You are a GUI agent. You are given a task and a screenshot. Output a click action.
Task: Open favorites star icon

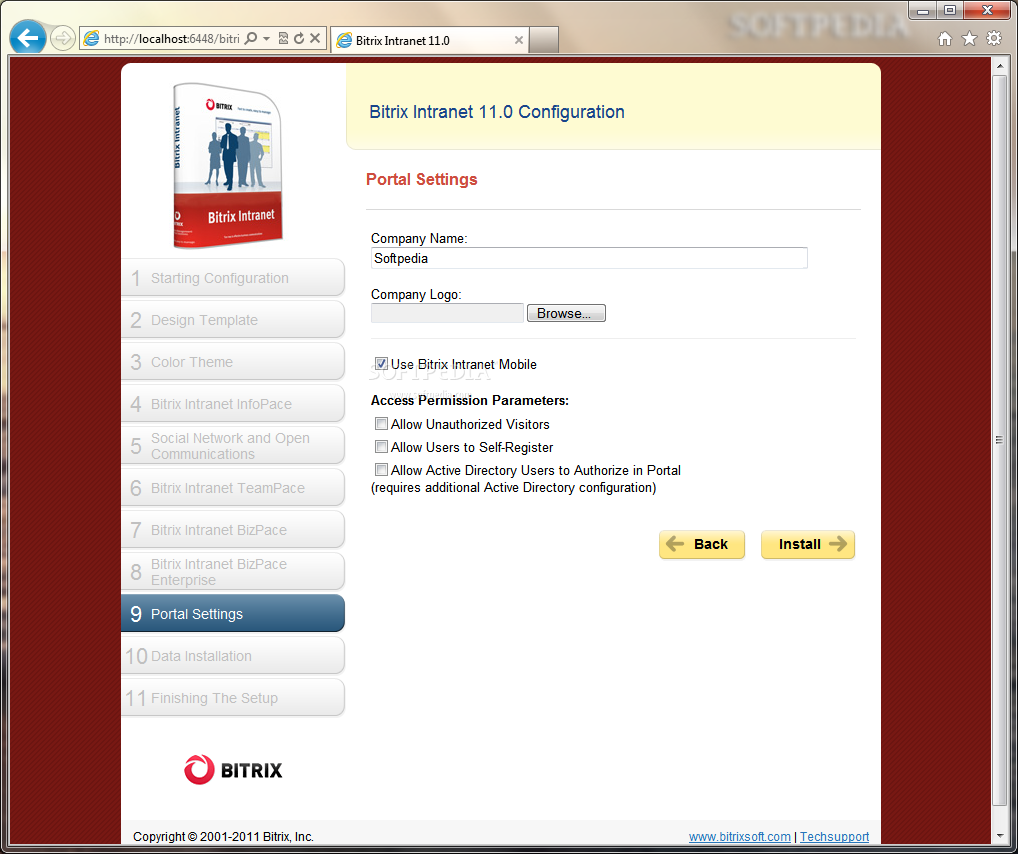969,39
